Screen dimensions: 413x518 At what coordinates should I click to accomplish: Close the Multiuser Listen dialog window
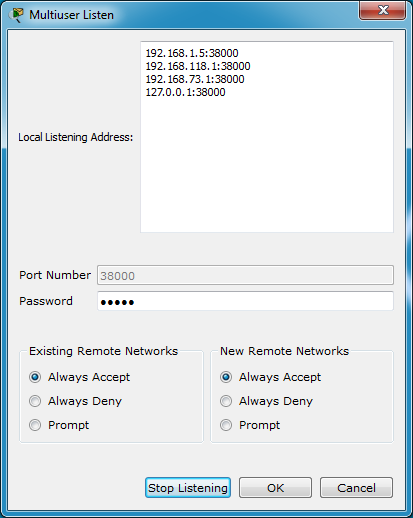[x=383, y=10]
